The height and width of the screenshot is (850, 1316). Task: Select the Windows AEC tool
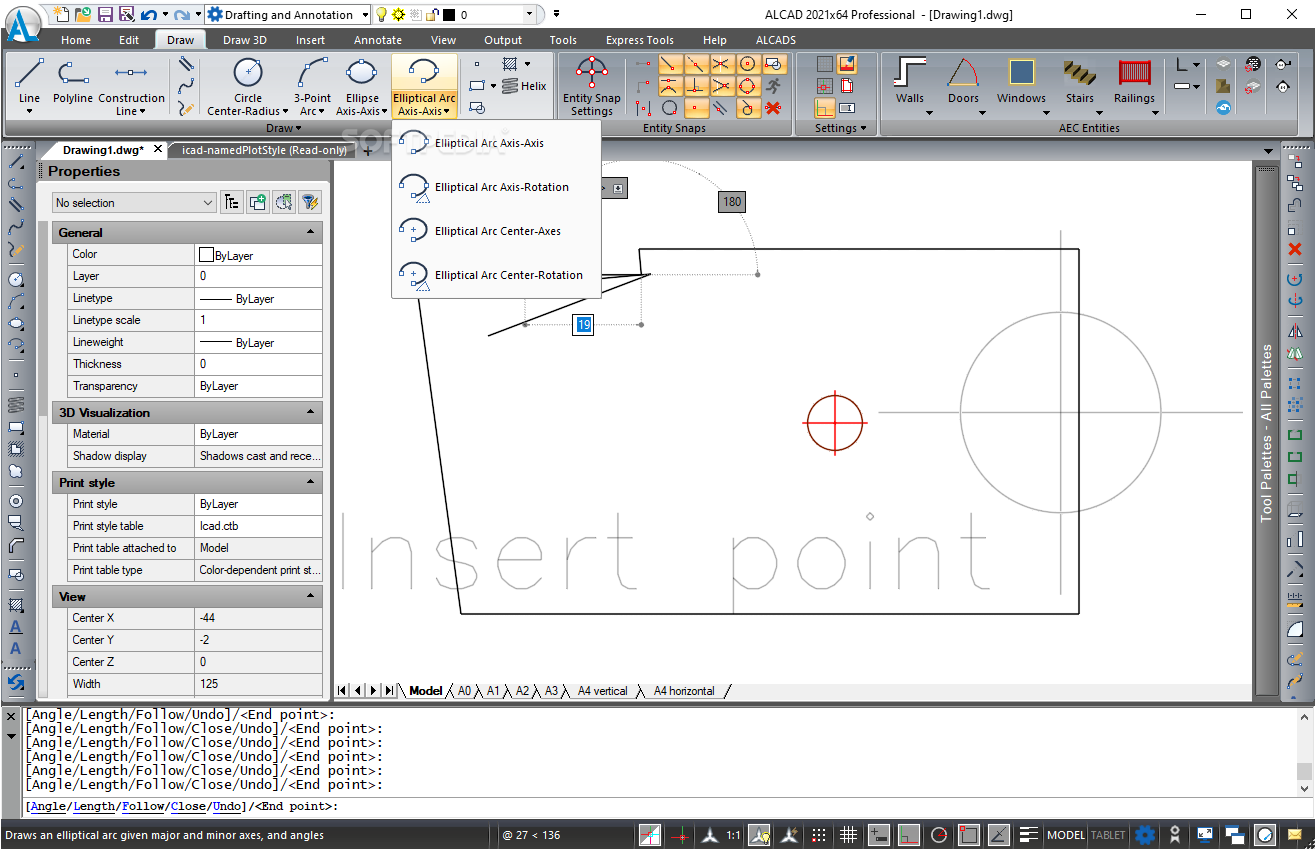pyautogui.click(x=1021, y=80)
